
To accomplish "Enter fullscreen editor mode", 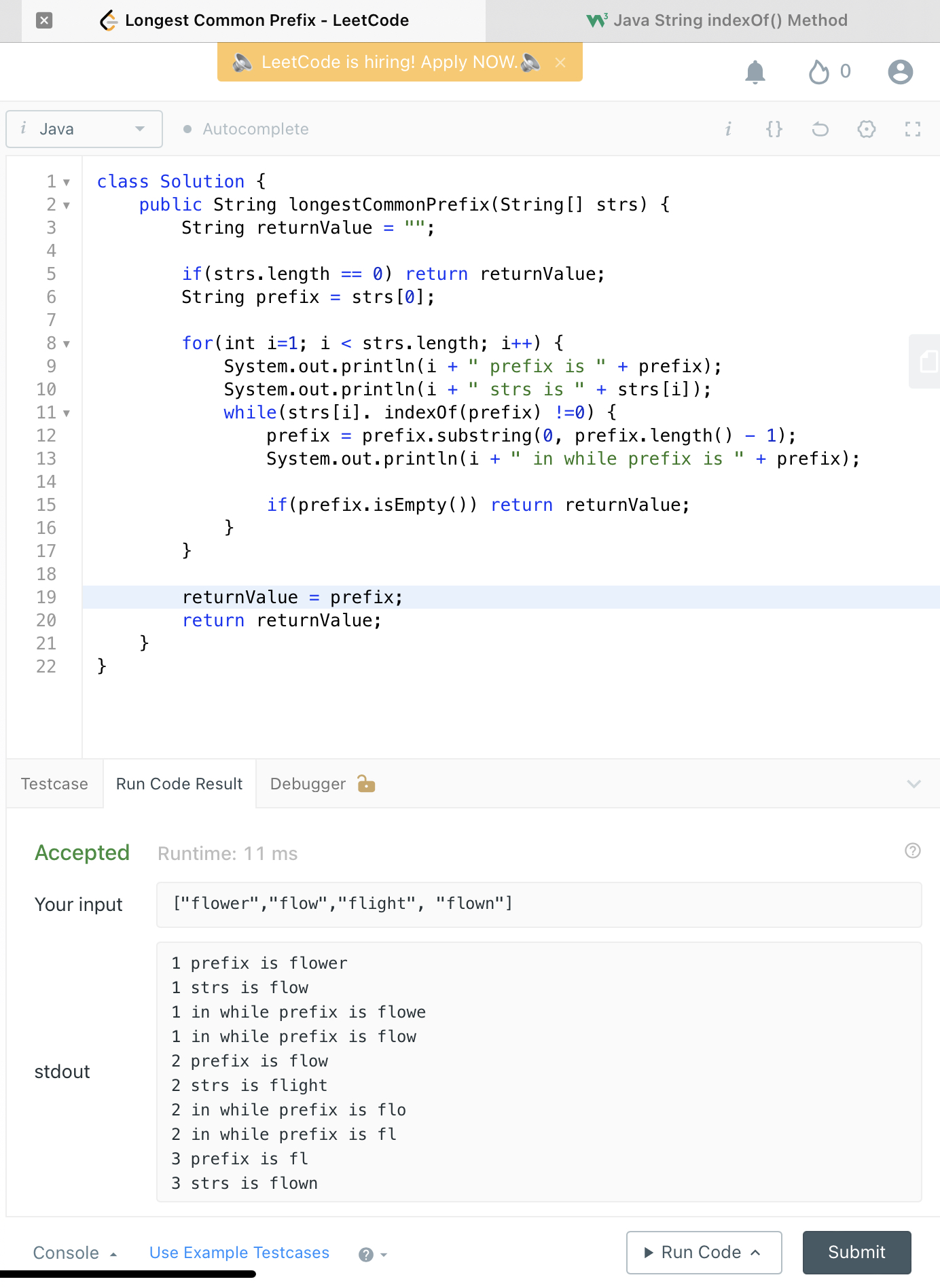I will click(x=913, y=129).
